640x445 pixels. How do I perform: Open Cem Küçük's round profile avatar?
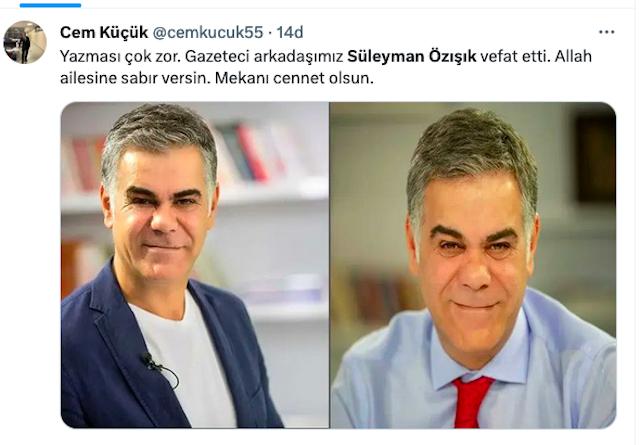coord(25,42)
